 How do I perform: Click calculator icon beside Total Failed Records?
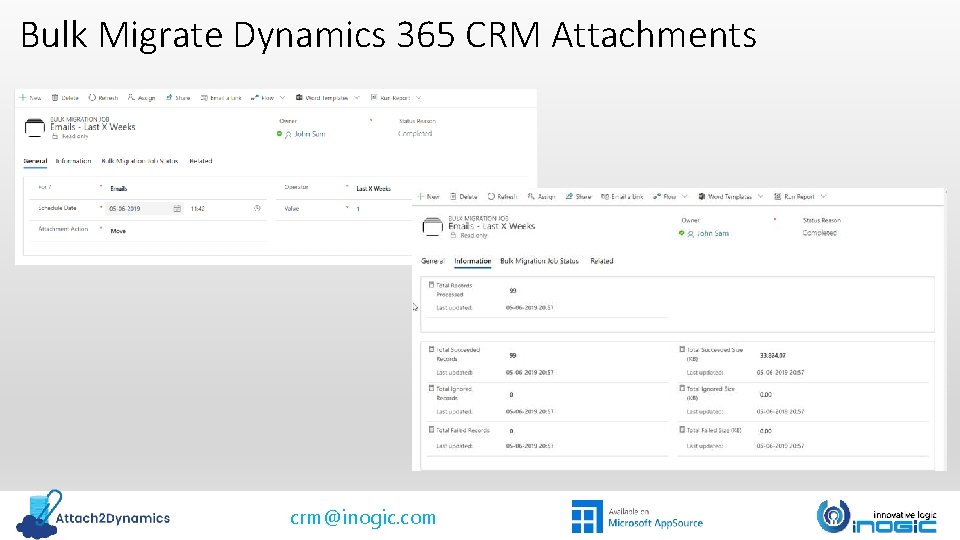pyautogui.click(x=432, y=430)
